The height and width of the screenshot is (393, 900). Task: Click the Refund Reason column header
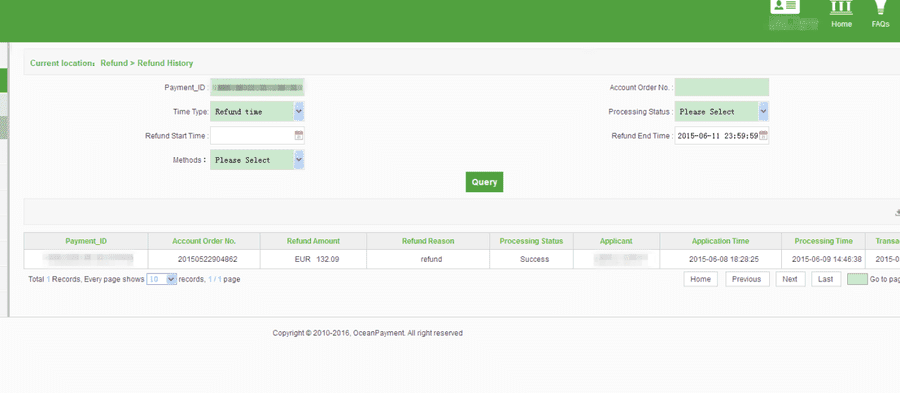coord(428,241)
